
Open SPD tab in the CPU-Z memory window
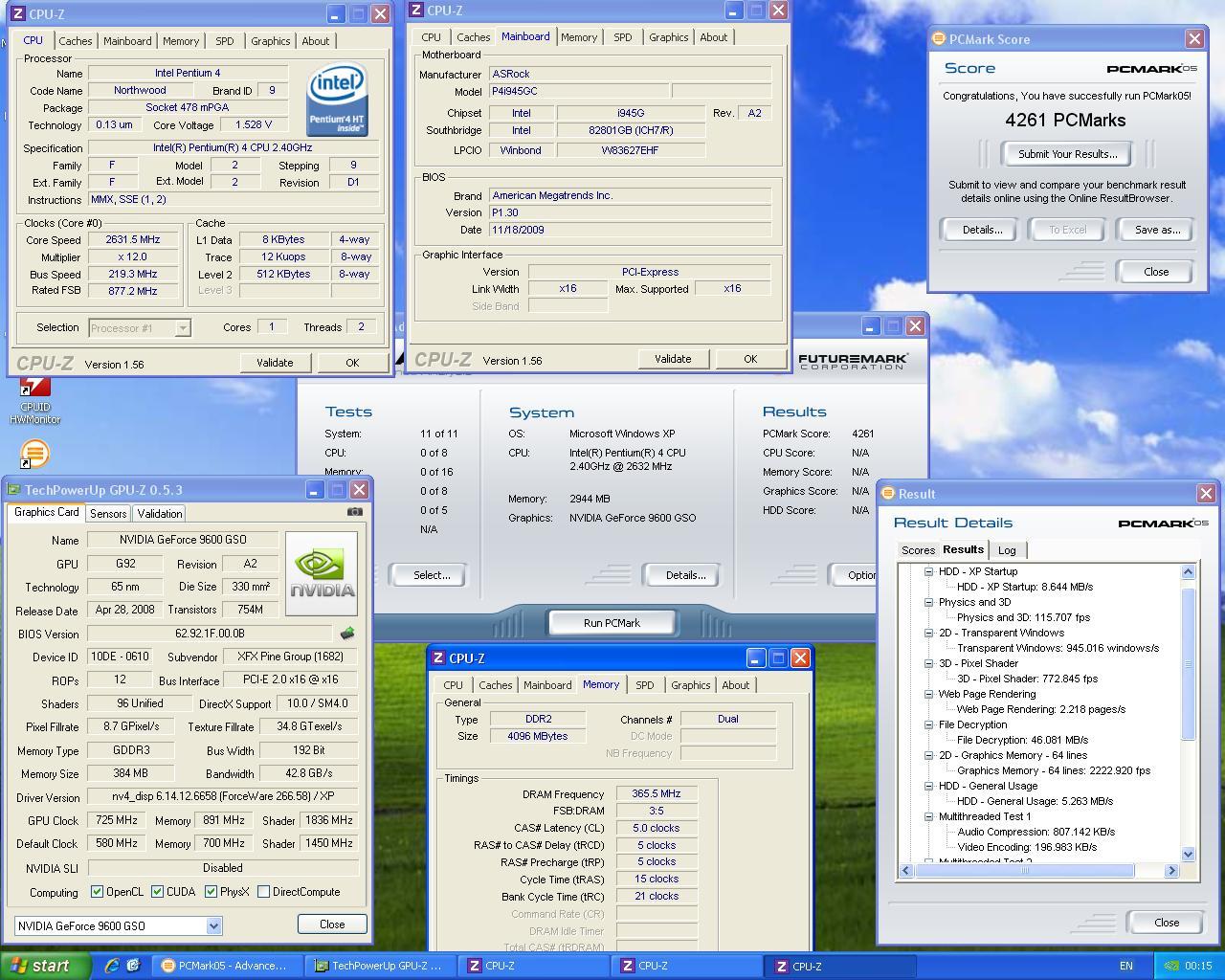point(645,685)
